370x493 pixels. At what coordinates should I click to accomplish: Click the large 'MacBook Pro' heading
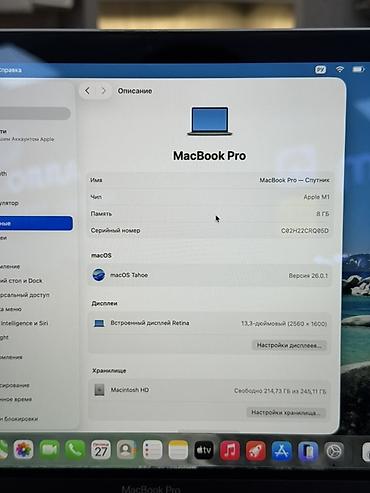(209, 156)
